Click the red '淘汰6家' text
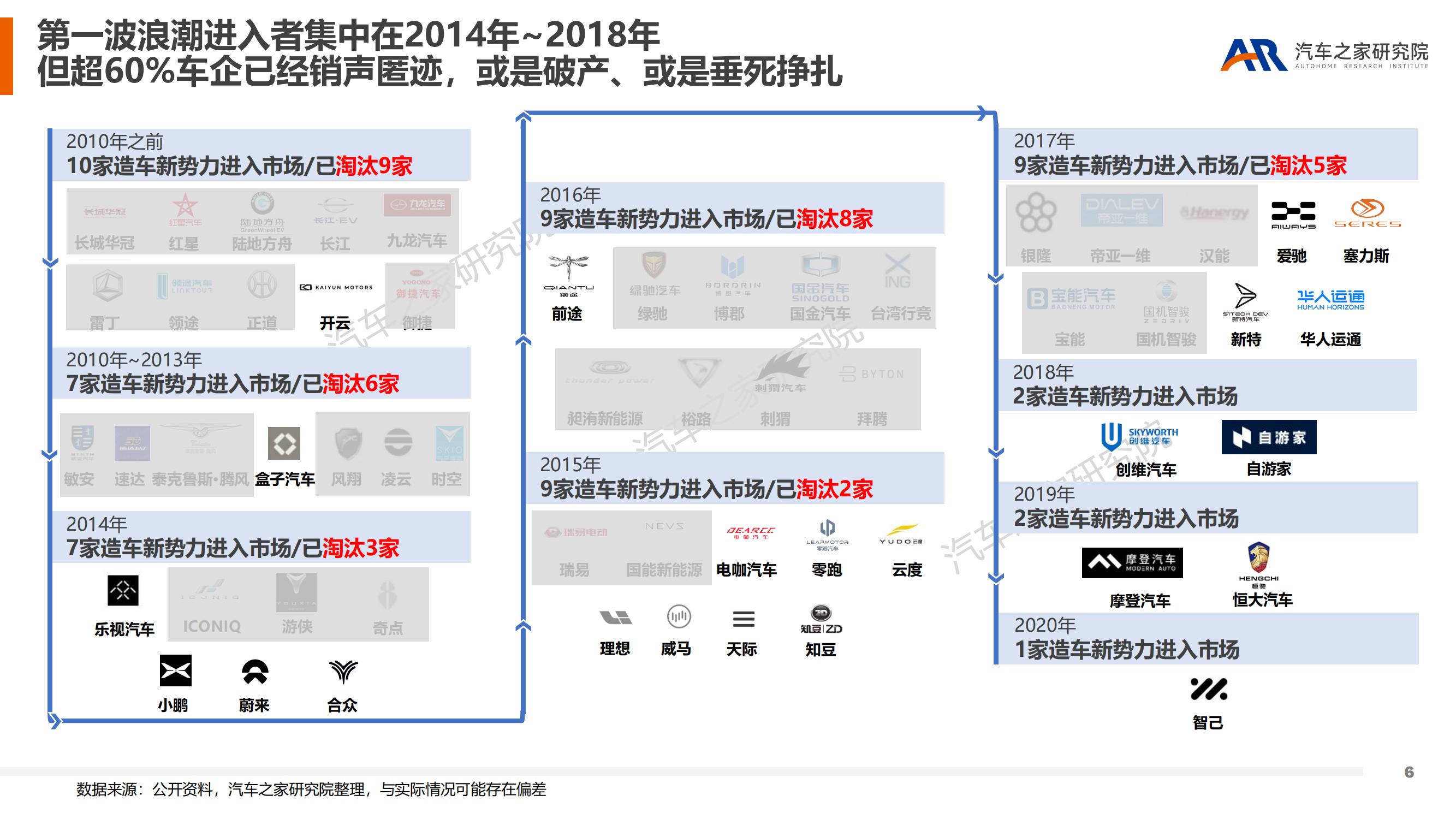Screen dimensions: 1456x819 (x=361, y=384)
